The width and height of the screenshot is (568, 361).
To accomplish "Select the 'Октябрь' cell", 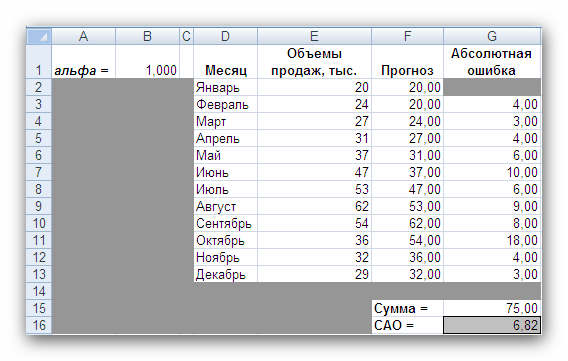I will point(225,240).
